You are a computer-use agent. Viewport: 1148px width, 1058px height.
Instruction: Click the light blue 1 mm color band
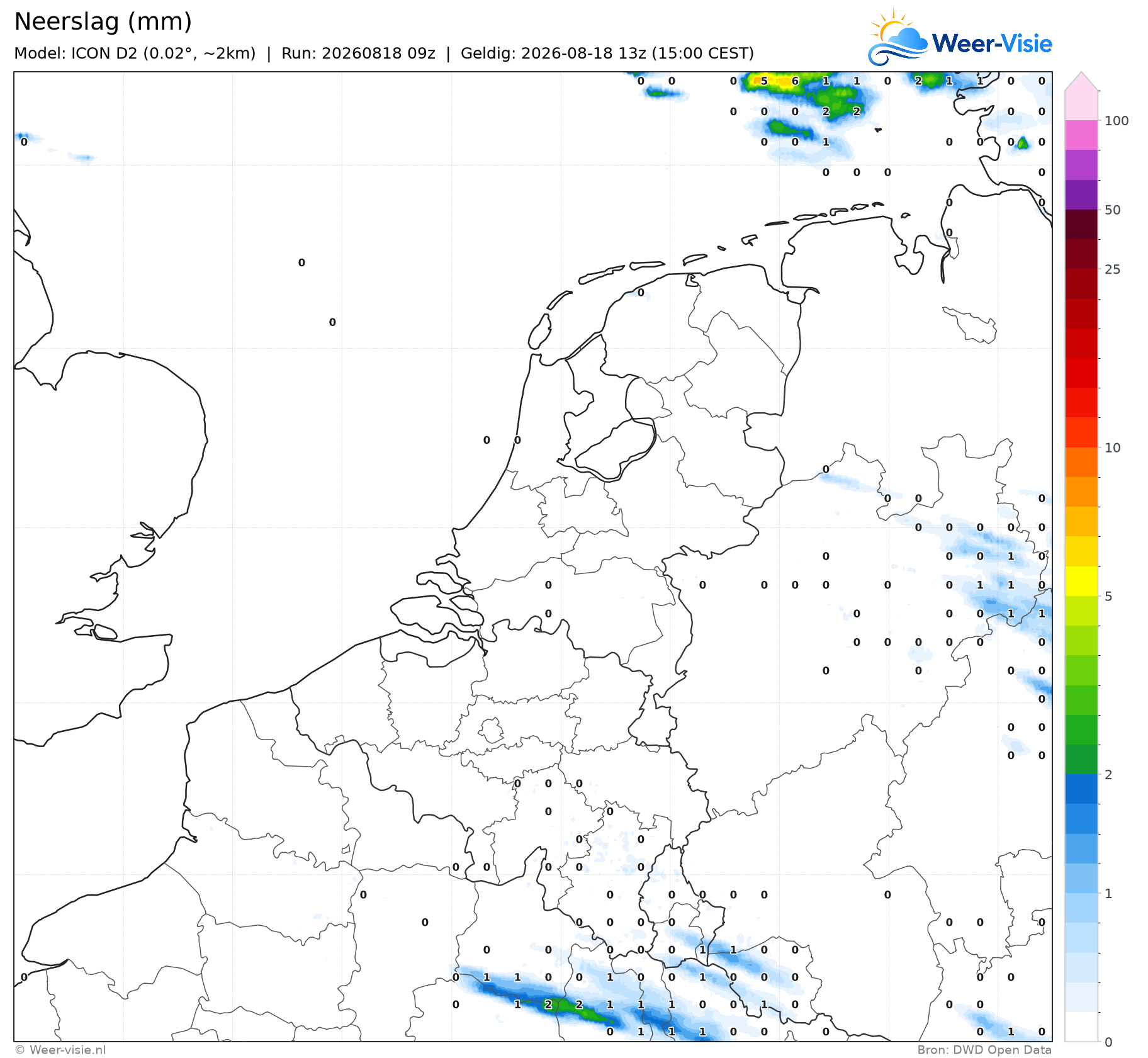pyautogui.click(x=1081, y=908)
